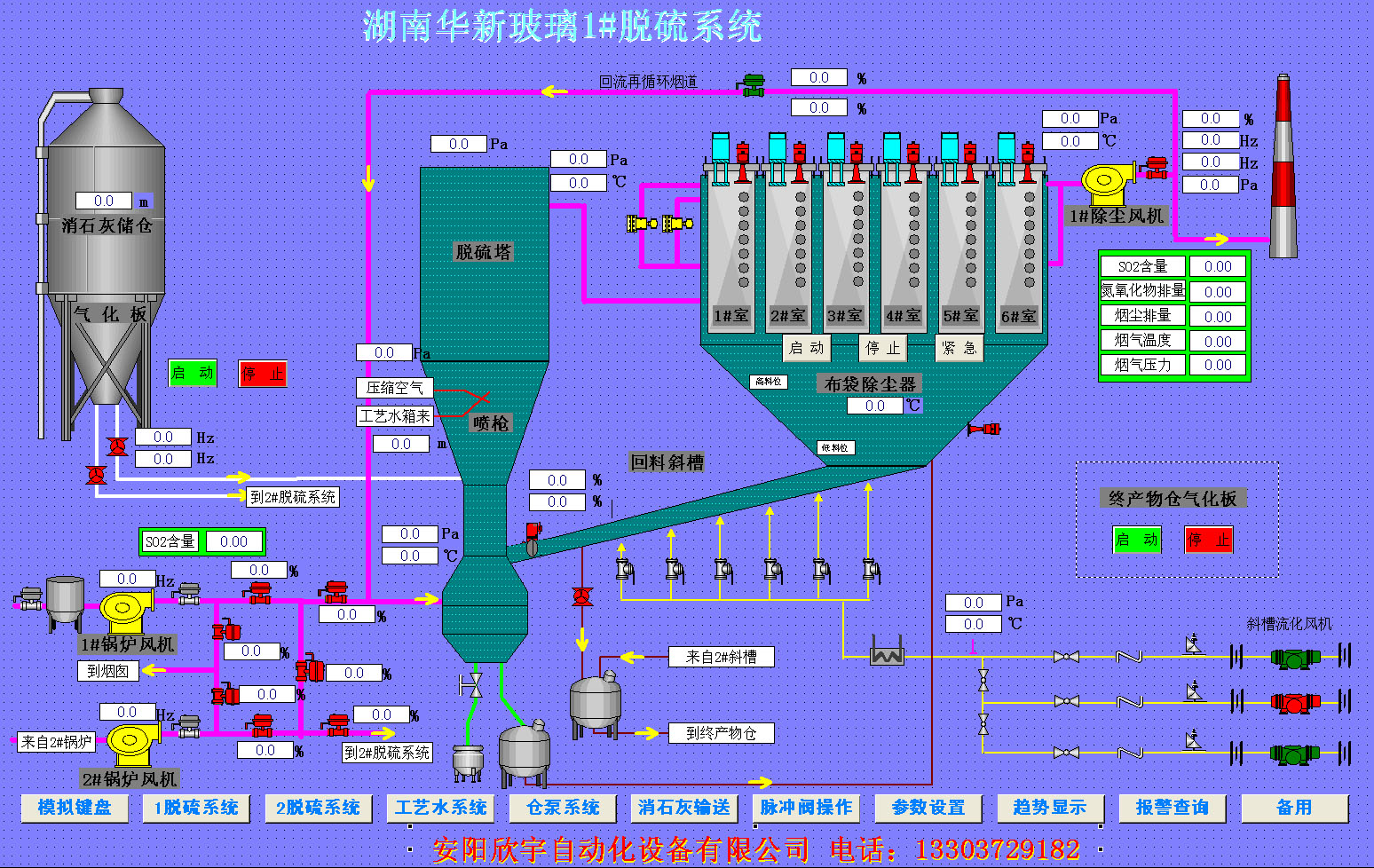Open the 趋势显示 page
Viewport: 1374px width, 868px height.
pos(1050,808)
